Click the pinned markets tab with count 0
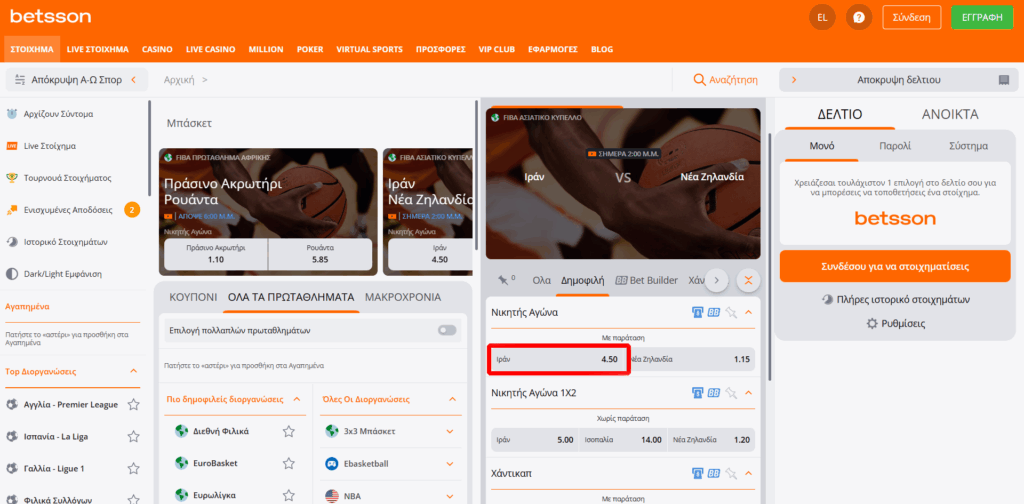 coord(505,280)
